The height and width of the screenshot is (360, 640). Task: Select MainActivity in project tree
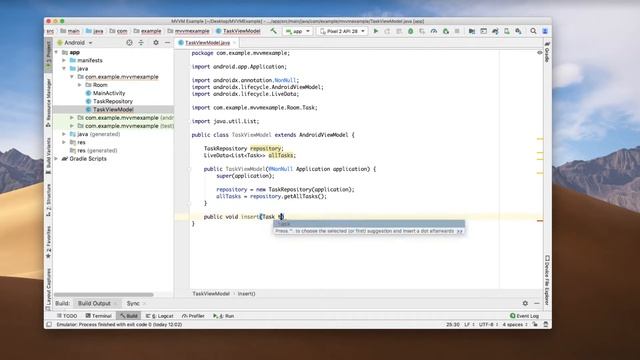point(109,93)
